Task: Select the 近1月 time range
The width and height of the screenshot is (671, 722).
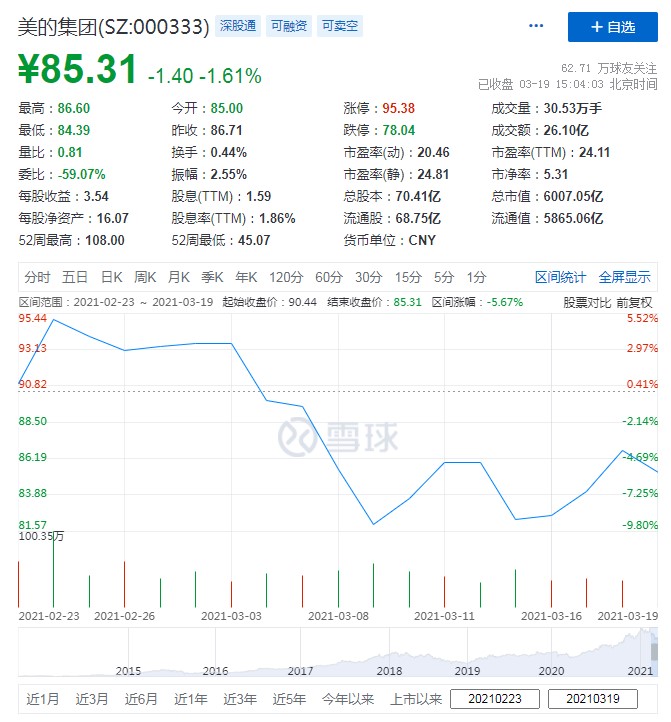Action: tap(43, 699)
